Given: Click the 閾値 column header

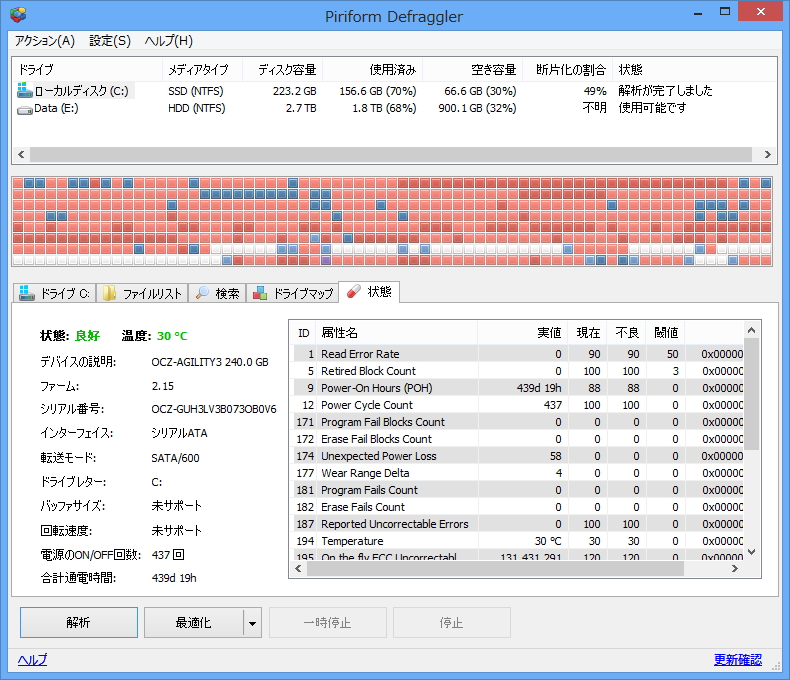Looking at the screenshot, I should coord(666,332).
